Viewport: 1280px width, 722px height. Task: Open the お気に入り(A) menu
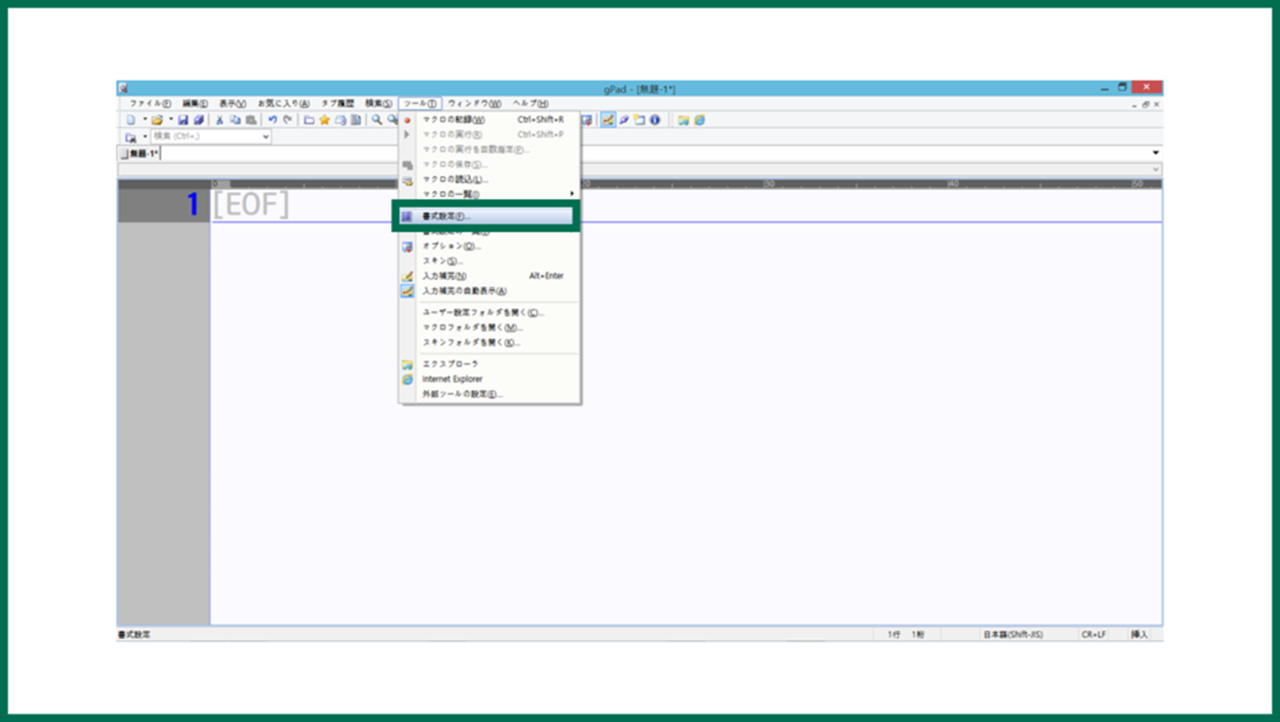tap(284, 104)
